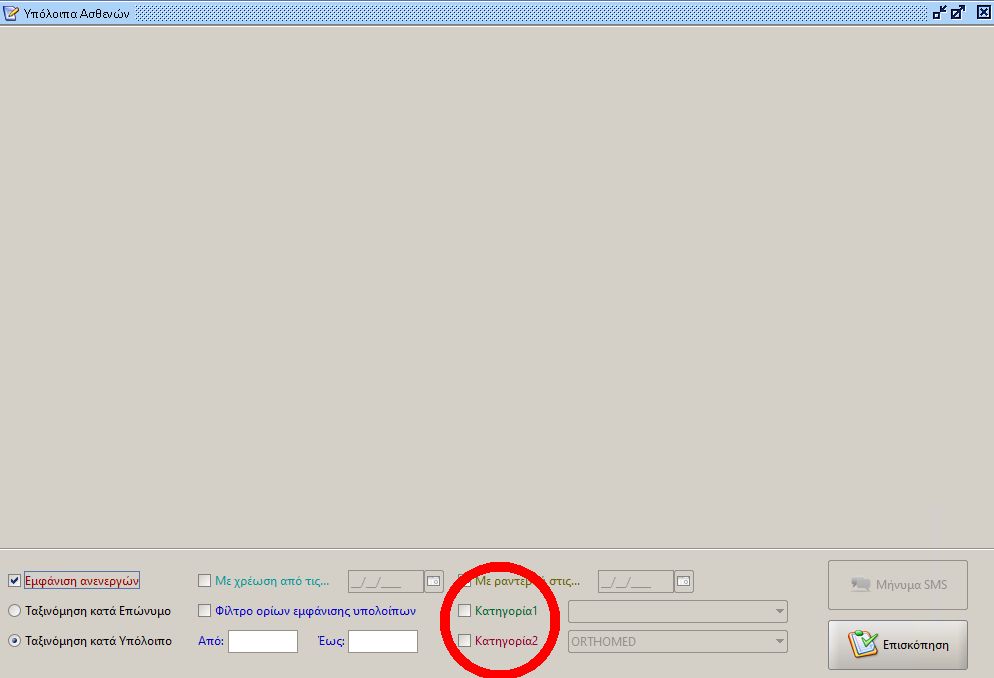The width and height of the screenshot is (994, 678).
Task: Enable Φίλτρο ορίων εμφάνισης υπολοίπων checkbox
Action: (x=205, y=611)
